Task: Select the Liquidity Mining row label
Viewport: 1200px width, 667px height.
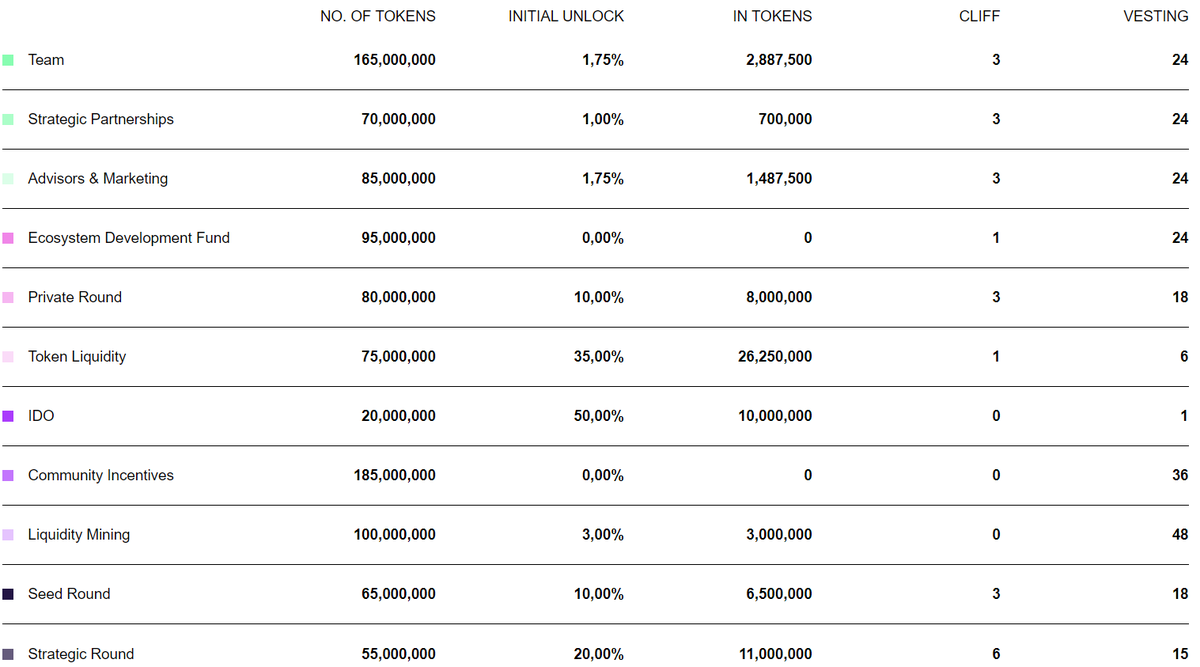Action: point(79,535)
